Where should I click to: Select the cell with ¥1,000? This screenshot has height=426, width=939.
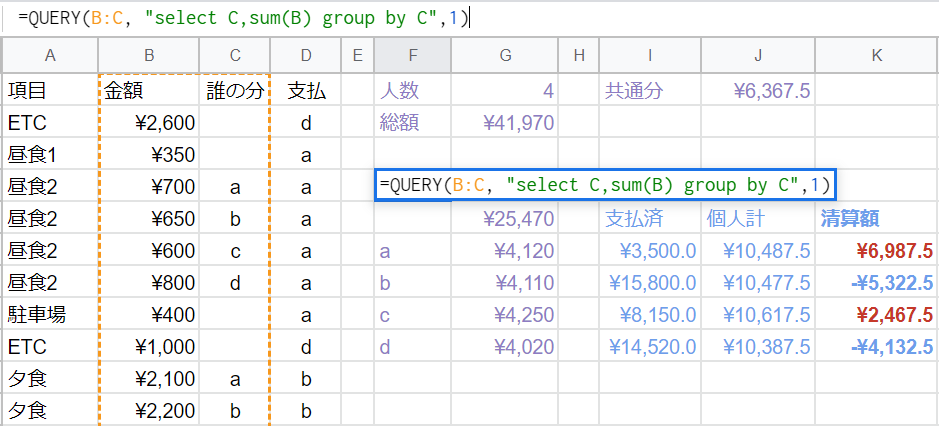coord(149,346)
